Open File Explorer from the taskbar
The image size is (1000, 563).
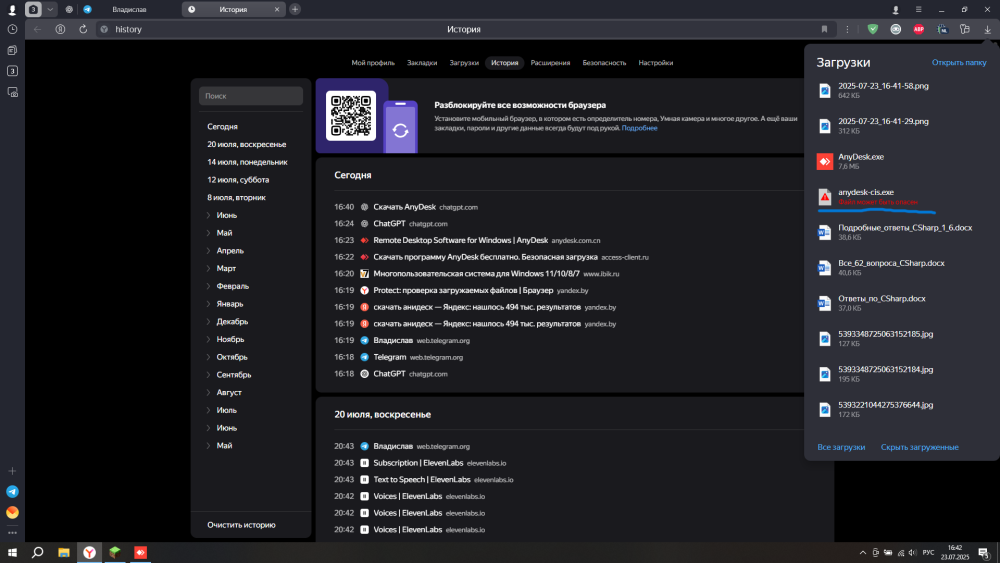click(64, 552)
